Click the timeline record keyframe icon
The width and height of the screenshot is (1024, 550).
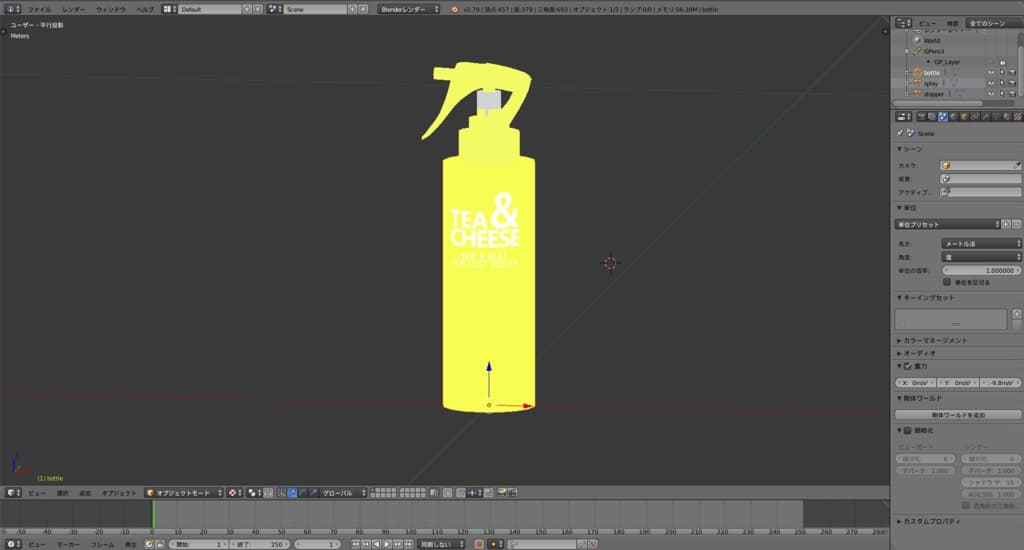click(479, 544)
